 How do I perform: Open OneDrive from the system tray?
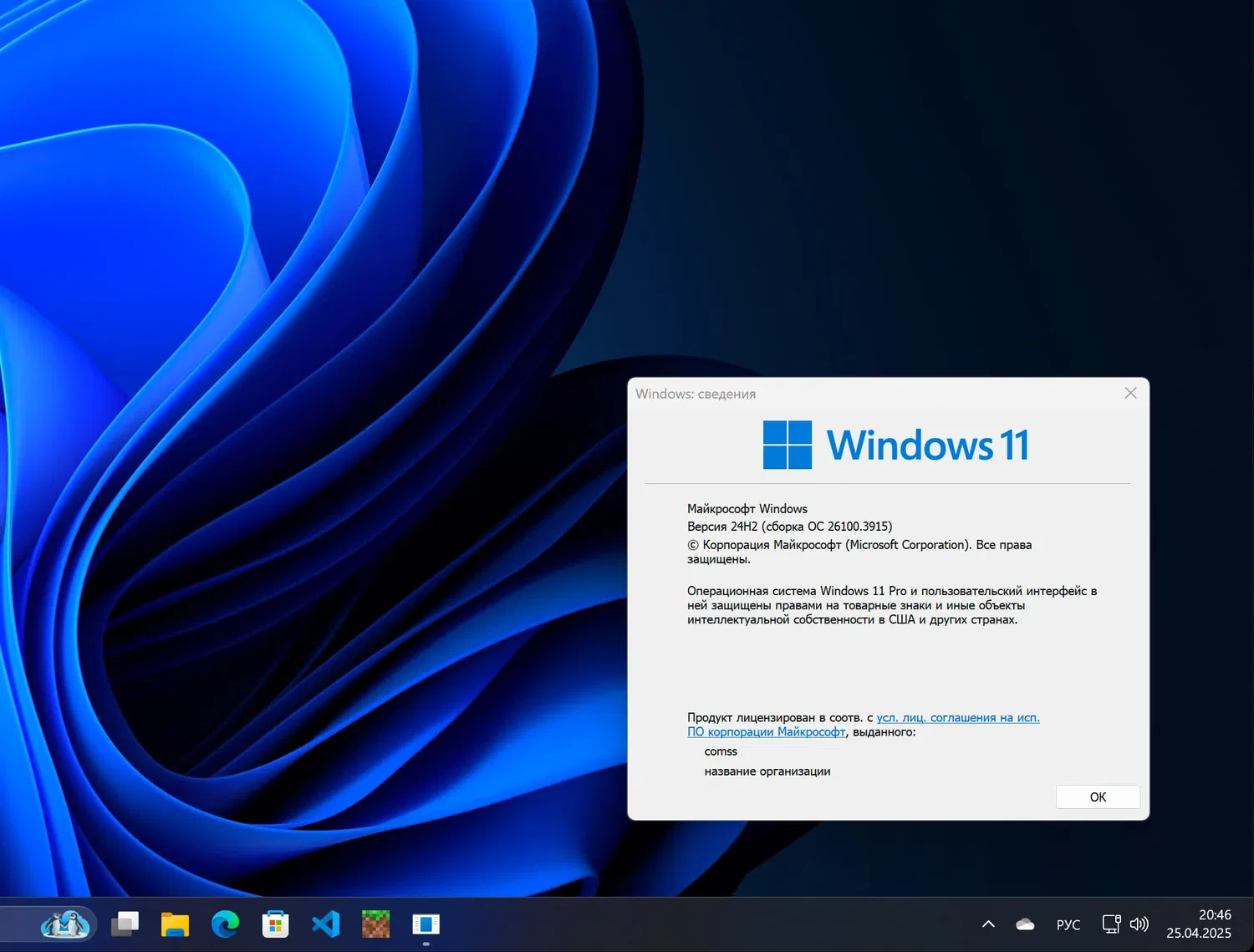coord(1025,924)
